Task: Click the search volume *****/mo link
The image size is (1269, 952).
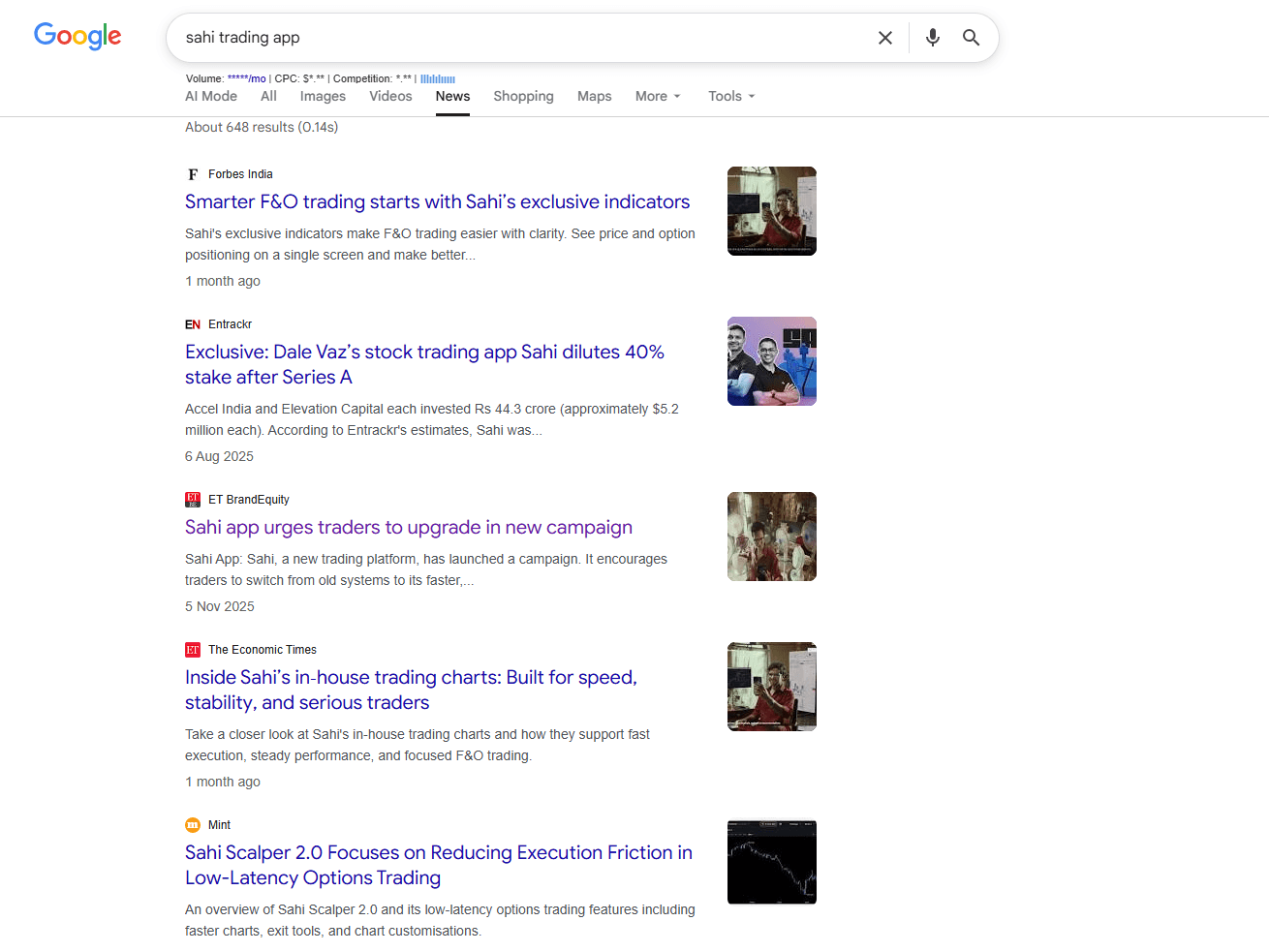Action: 246,79
